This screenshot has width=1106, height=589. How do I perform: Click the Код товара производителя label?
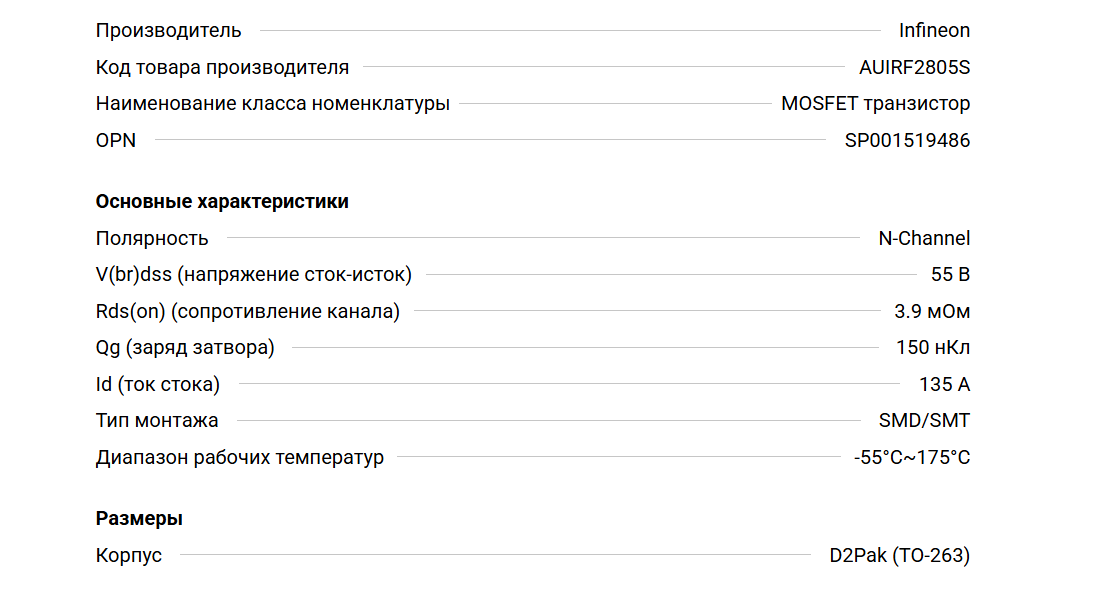(222, 67)
